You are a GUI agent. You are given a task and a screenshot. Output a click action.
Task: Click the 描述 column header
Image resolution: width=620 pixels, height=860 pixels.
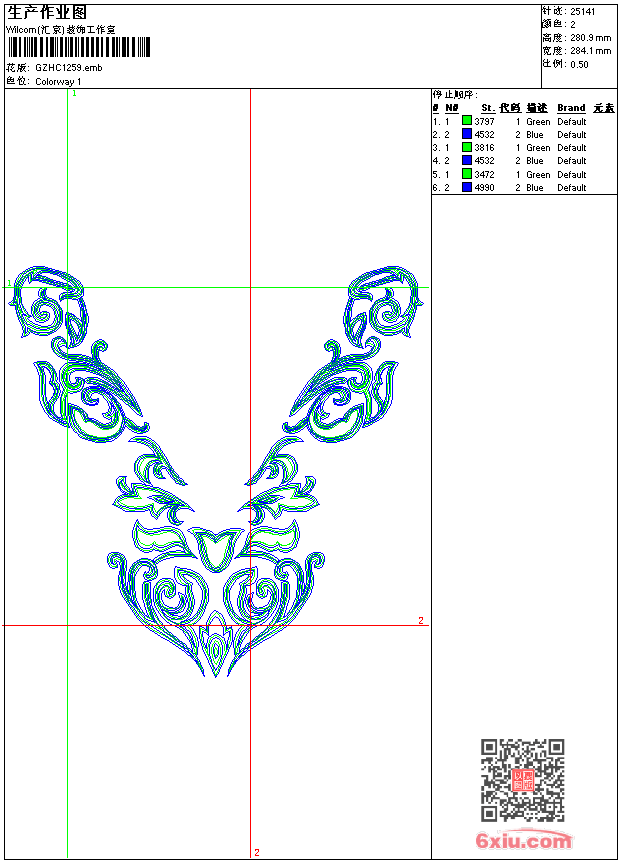537,108
